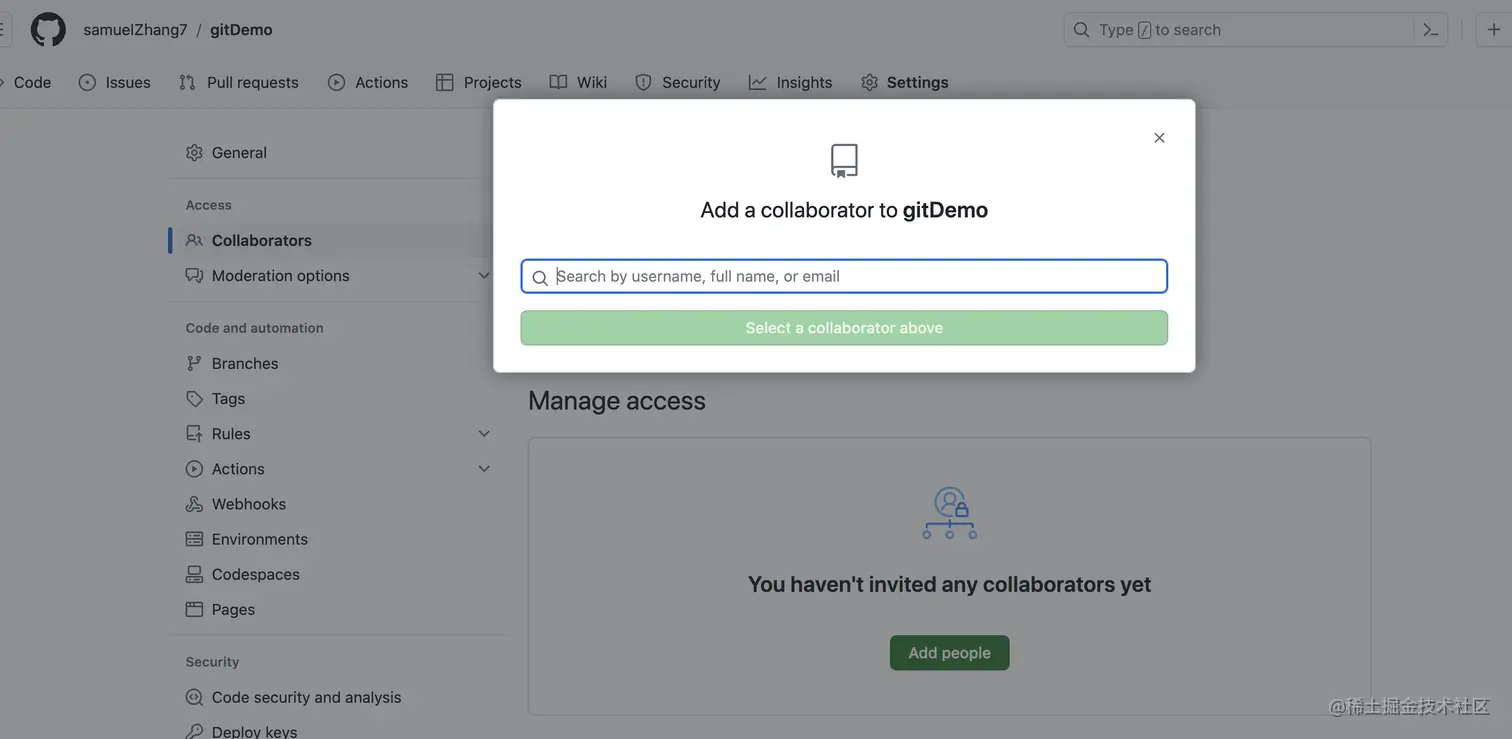Click the Environments icon in sidebar
Viewport: 1512px width, 739px height.
[x=194, y=539]
